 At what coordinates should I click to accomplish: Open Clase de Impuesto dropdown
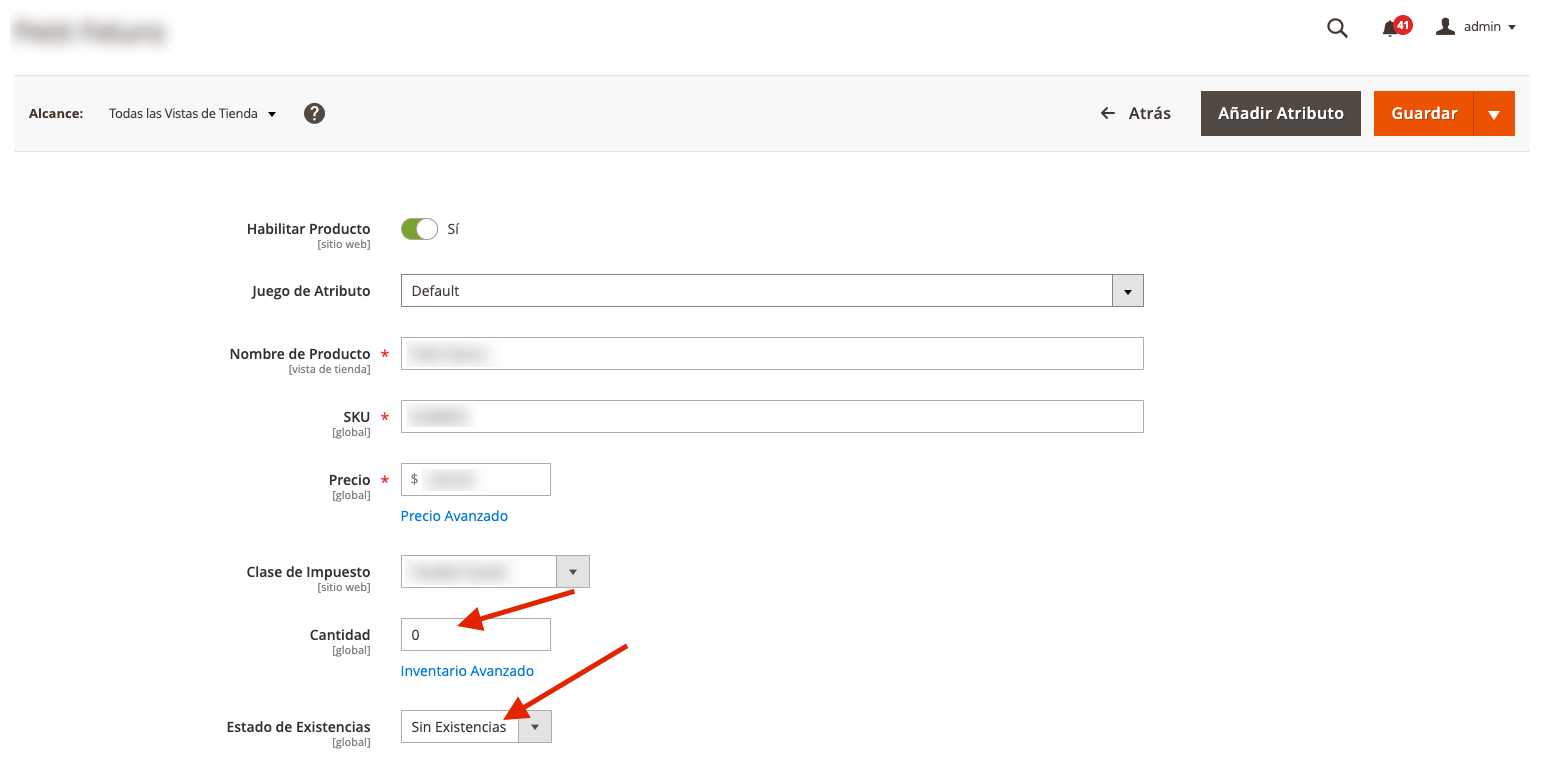[x=495, y=571]
